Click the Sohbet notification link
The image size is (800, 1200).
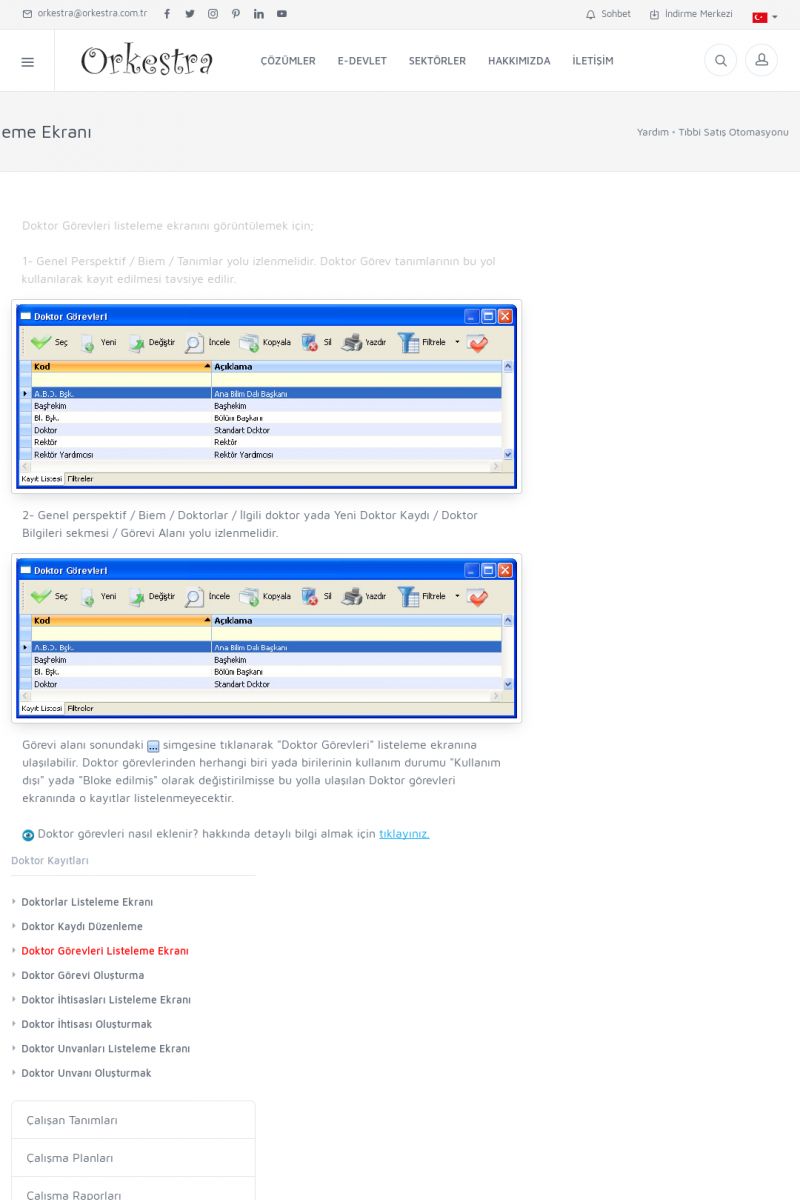click(608, 14)
